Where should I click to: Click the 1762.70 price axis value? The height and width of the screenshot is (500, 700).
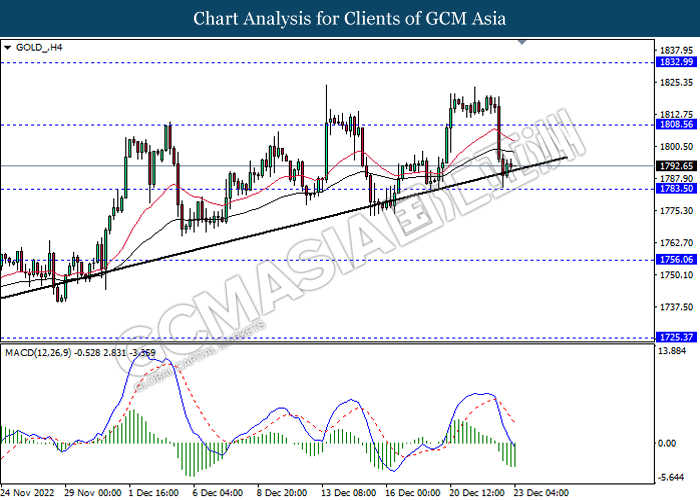pos(676,243)
